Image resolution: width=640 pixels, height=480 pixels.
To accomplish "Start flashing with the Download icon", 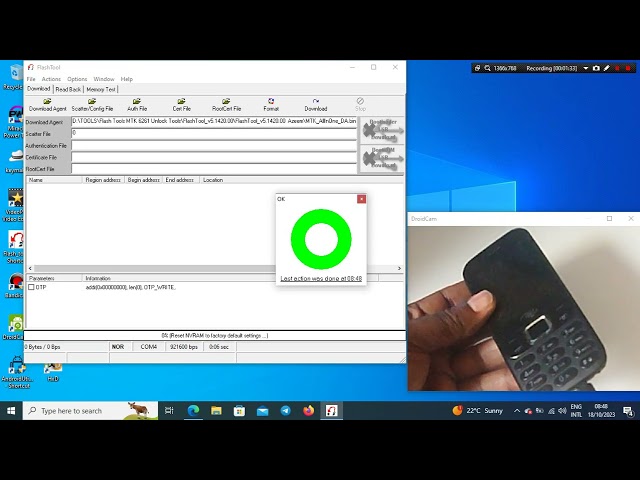I will pyautogui.click(x=316, y=104).
